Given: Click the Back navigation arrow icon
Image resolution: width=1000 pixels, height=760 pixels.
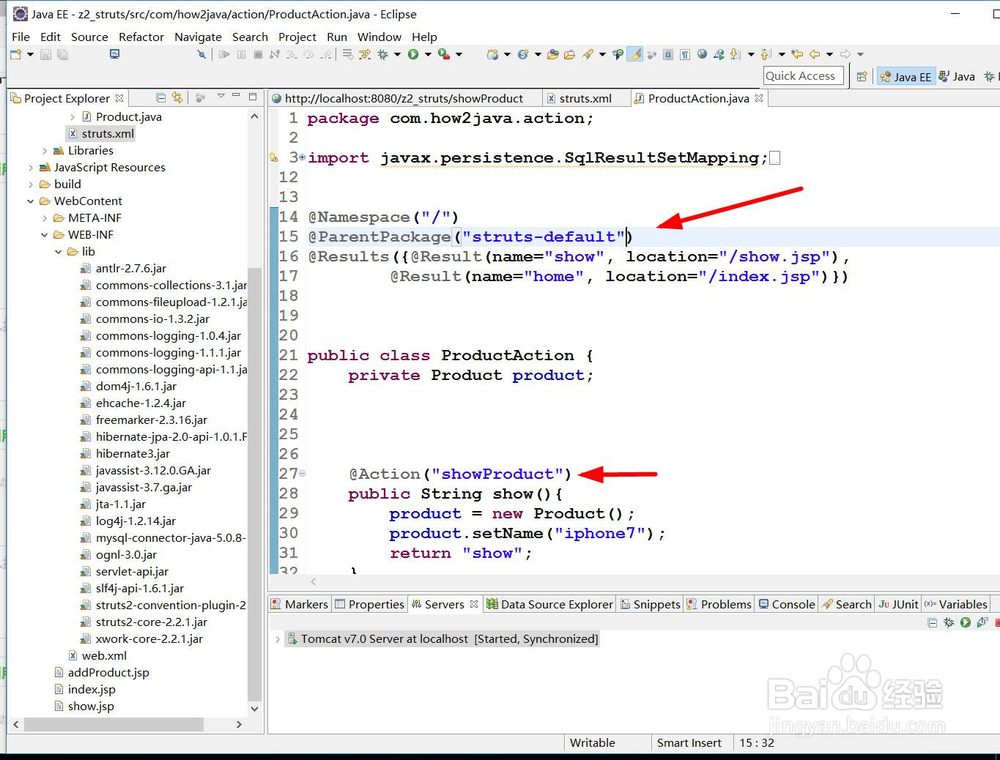Looking at the screenshot, I should pyautogui.click(x=814, y=54).
